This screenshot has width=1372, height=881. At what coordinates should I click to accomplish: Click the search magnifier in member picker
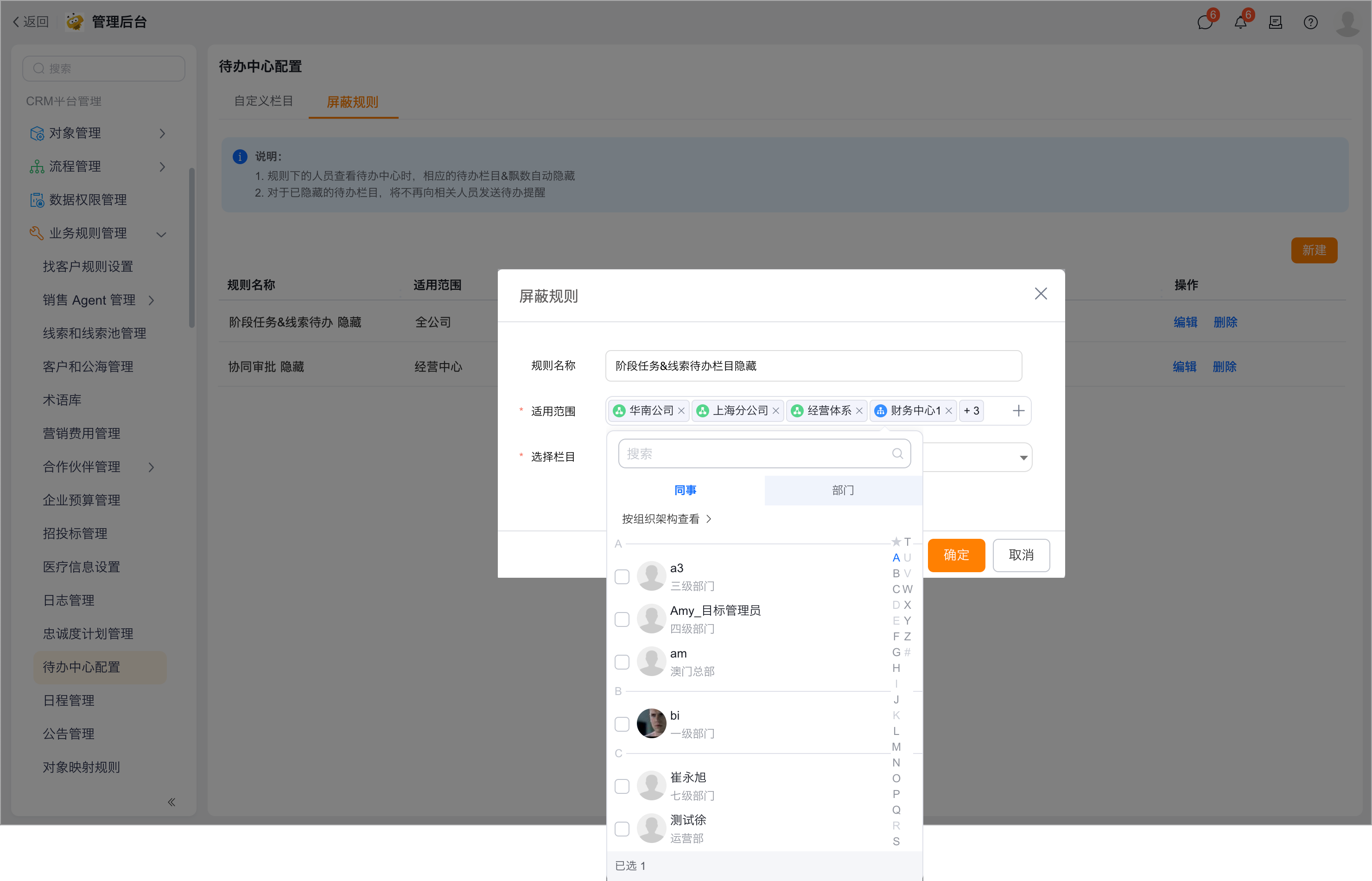(x=897, y=453)
